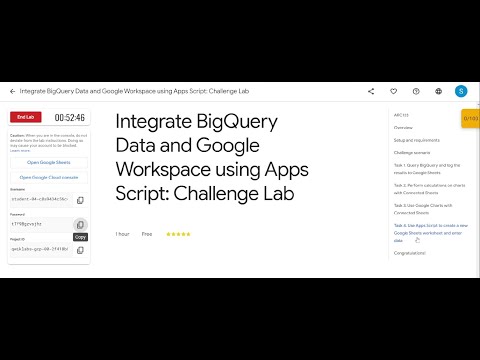The image size is (480, 360).
Task: Open the help question mark icon
Action: point(416,91)
